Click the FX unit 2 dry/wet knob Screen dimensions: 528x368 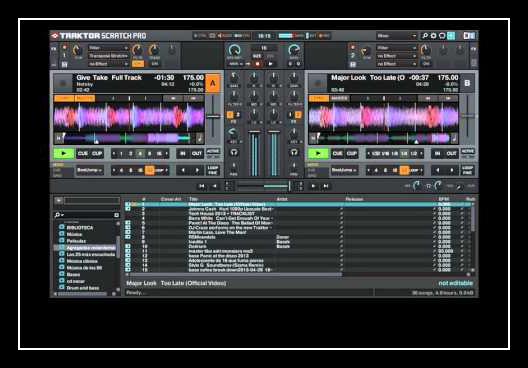366,52
